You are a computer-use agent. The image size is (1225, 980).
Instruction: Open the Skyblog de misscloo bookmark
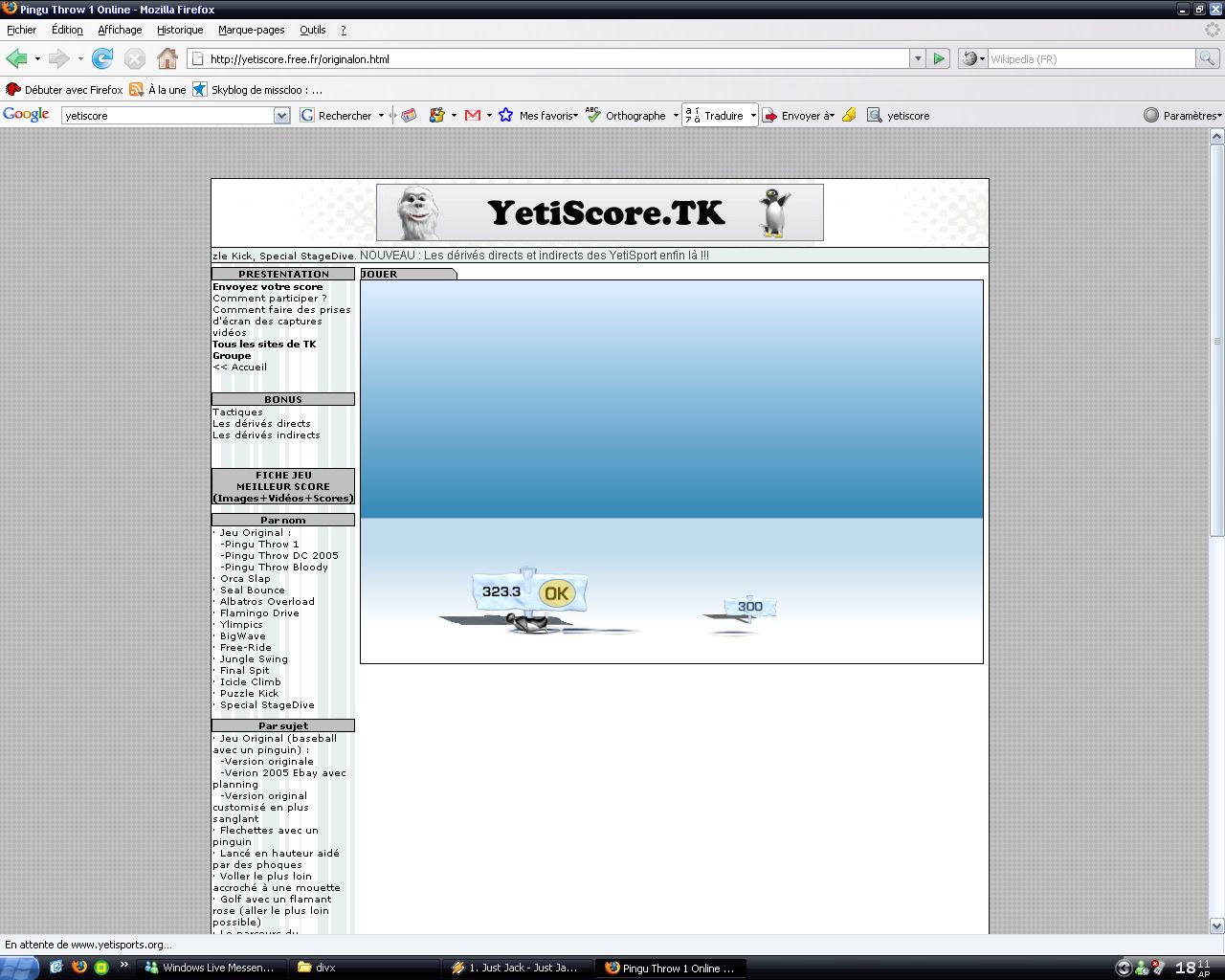point(257,89)
